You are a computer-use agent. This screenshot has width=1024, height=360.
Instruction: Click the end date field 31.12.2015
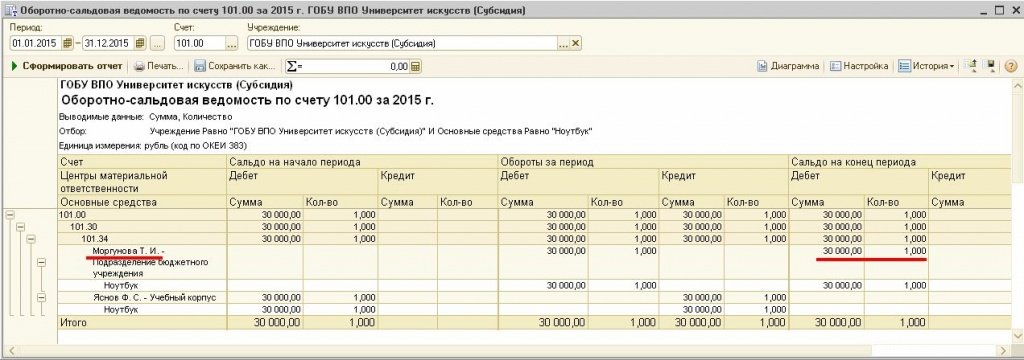point(108,44)
